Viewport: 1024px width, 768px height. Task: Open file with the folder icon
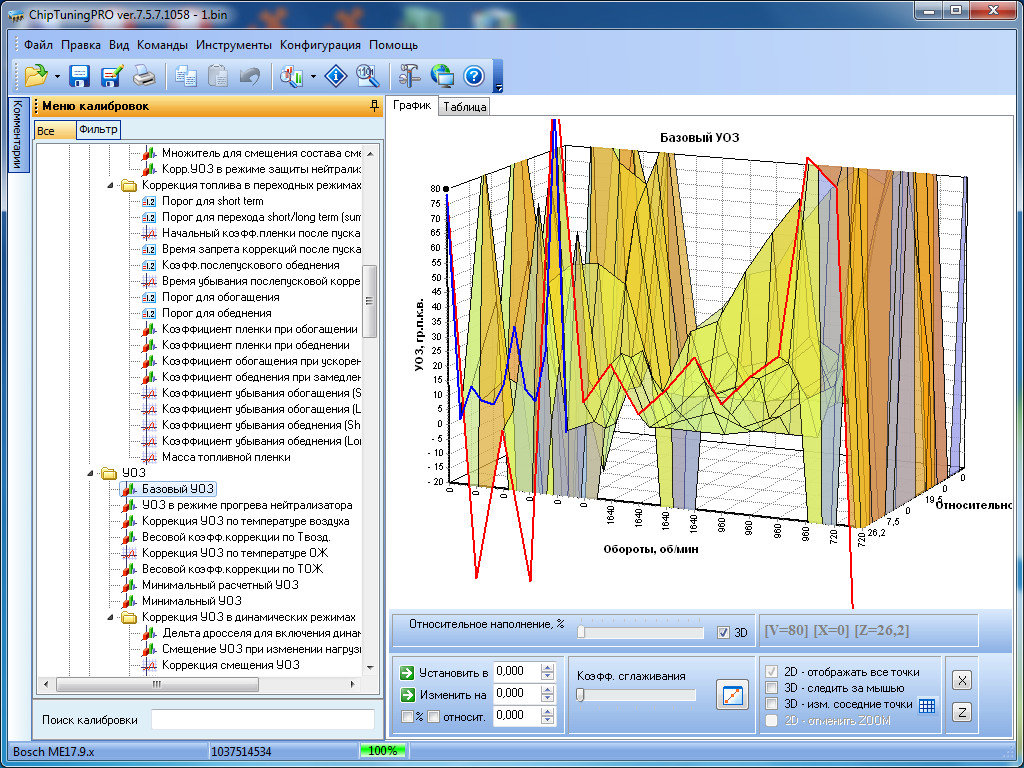(36, 75)
